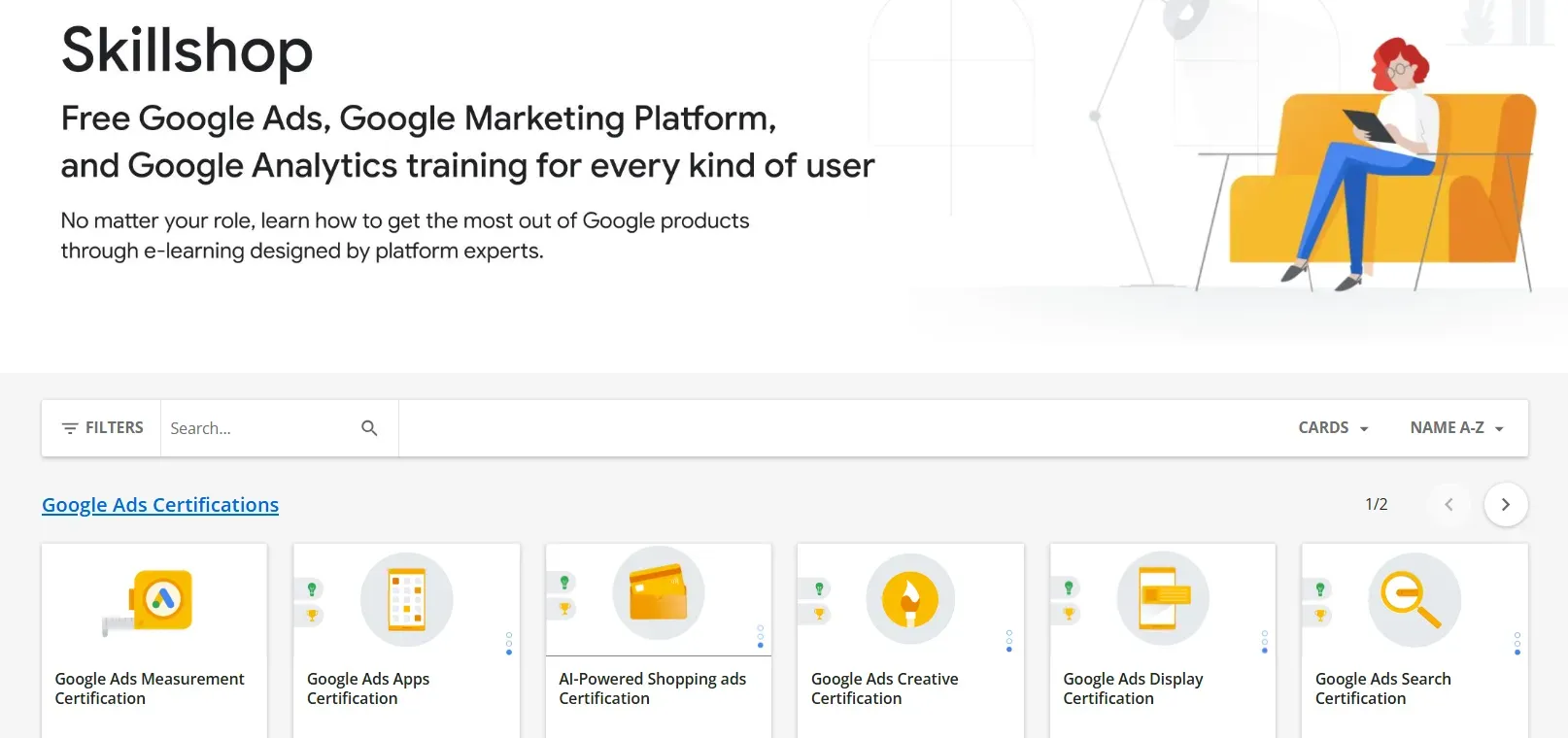
Task: Open Google Ads Display Certification title
Action: 1133,688
